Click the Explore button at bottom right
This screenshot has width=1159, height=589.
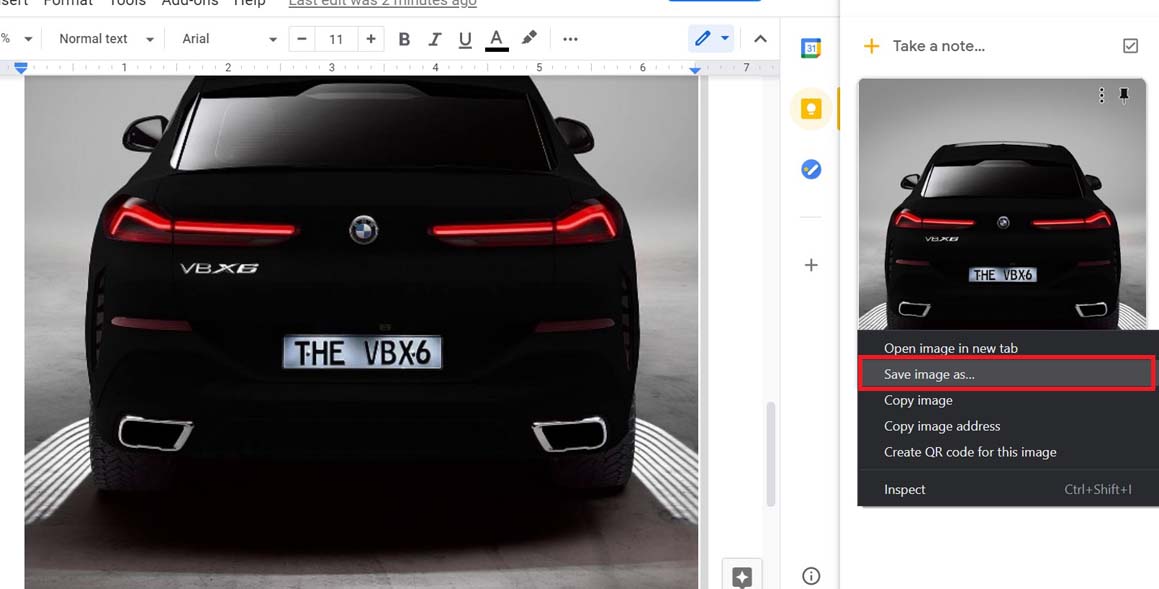741,576
